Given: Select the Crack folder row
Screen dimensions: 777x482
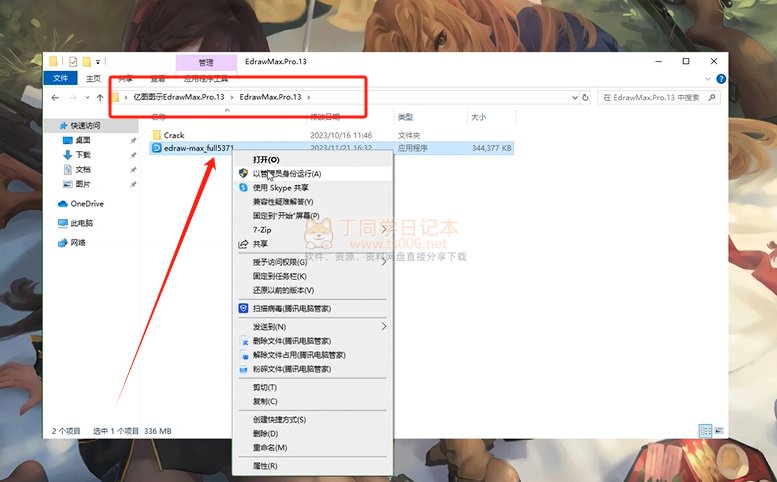Looking at the screenshot, I should (x=332, y=135).
